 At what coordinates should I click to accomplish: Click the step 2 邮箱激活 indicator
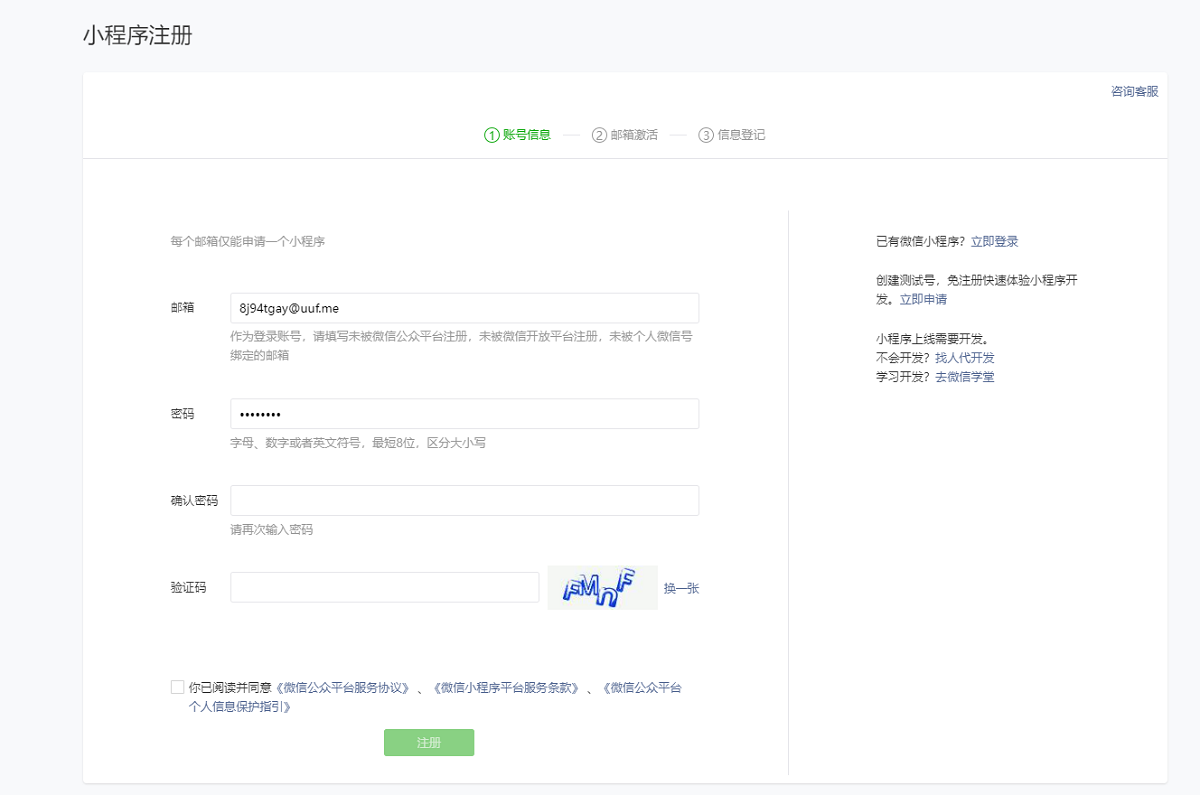(x=628, y=134)
